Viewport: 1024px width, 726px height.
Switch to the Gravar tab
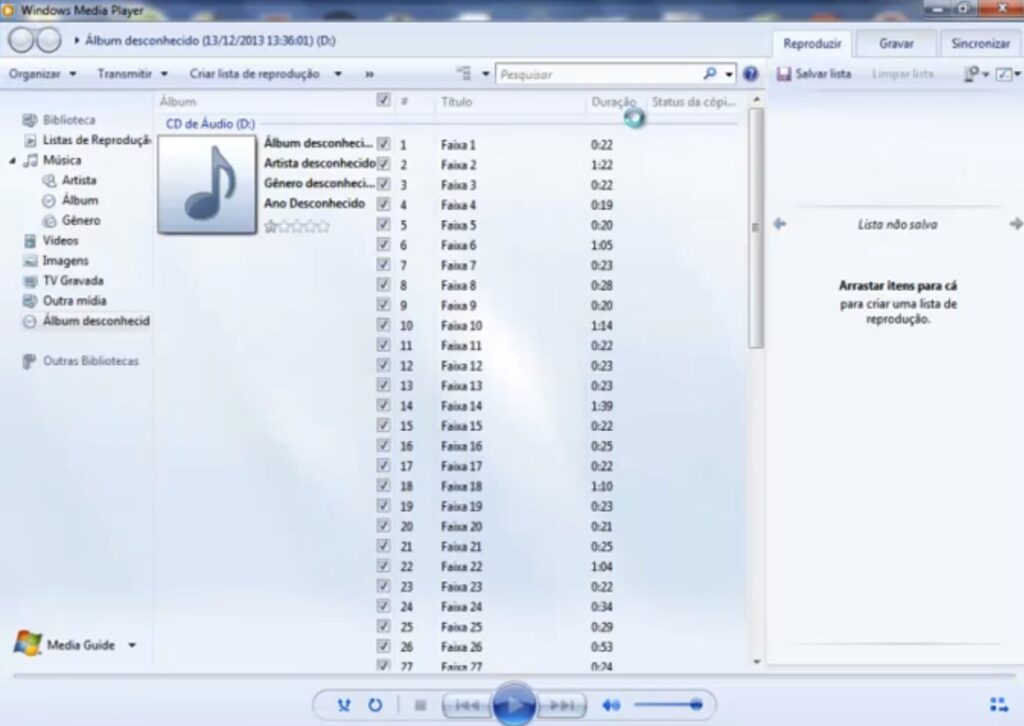coord(896,44)
